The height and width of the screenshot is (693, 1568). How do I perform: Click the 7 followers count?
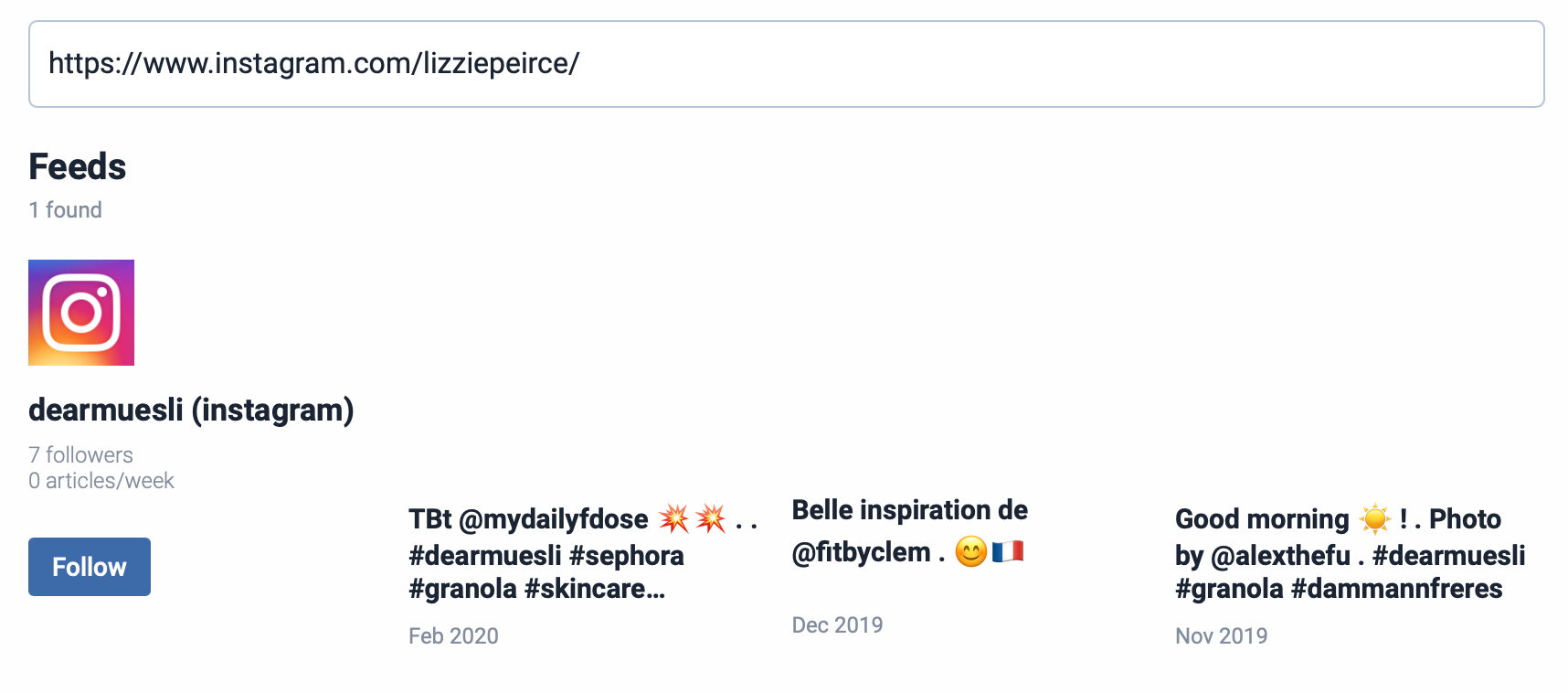coord(80,455)
